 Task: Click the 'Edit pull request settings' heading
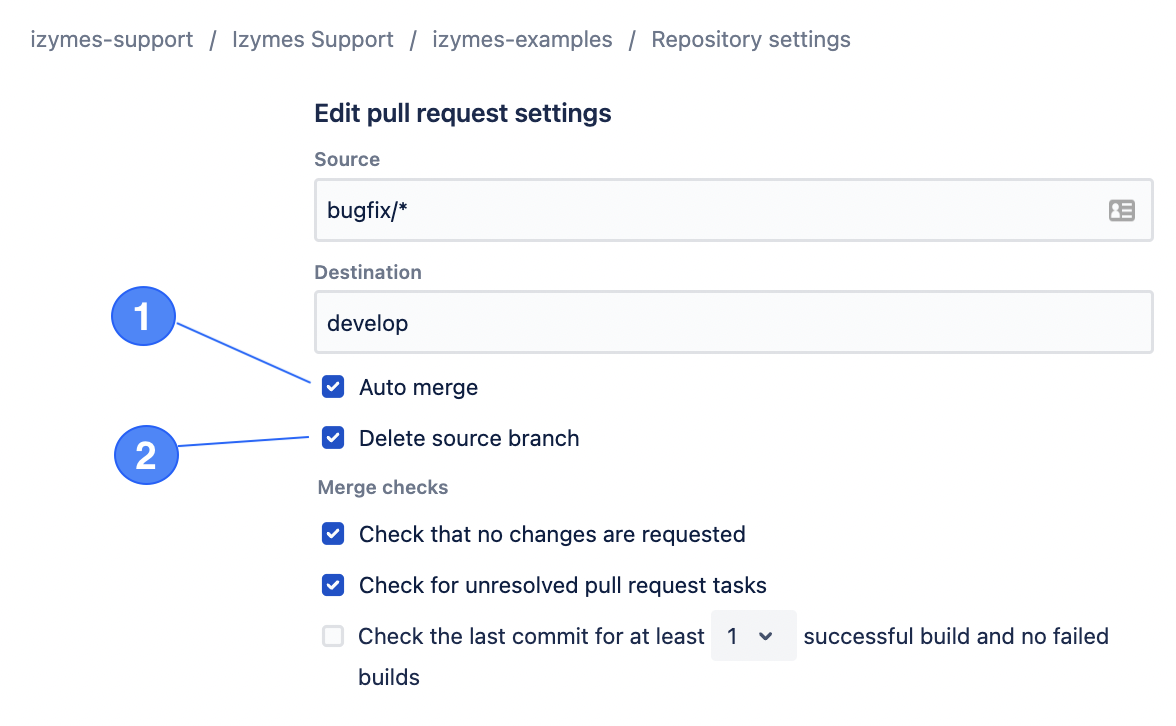coord(462,113)
